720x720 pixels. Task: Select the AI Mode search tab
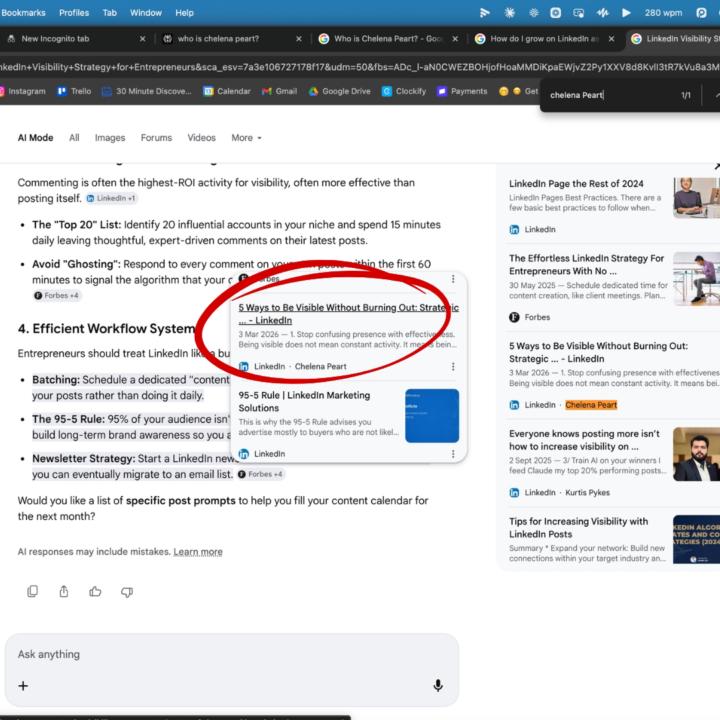(x=35, y=138)
